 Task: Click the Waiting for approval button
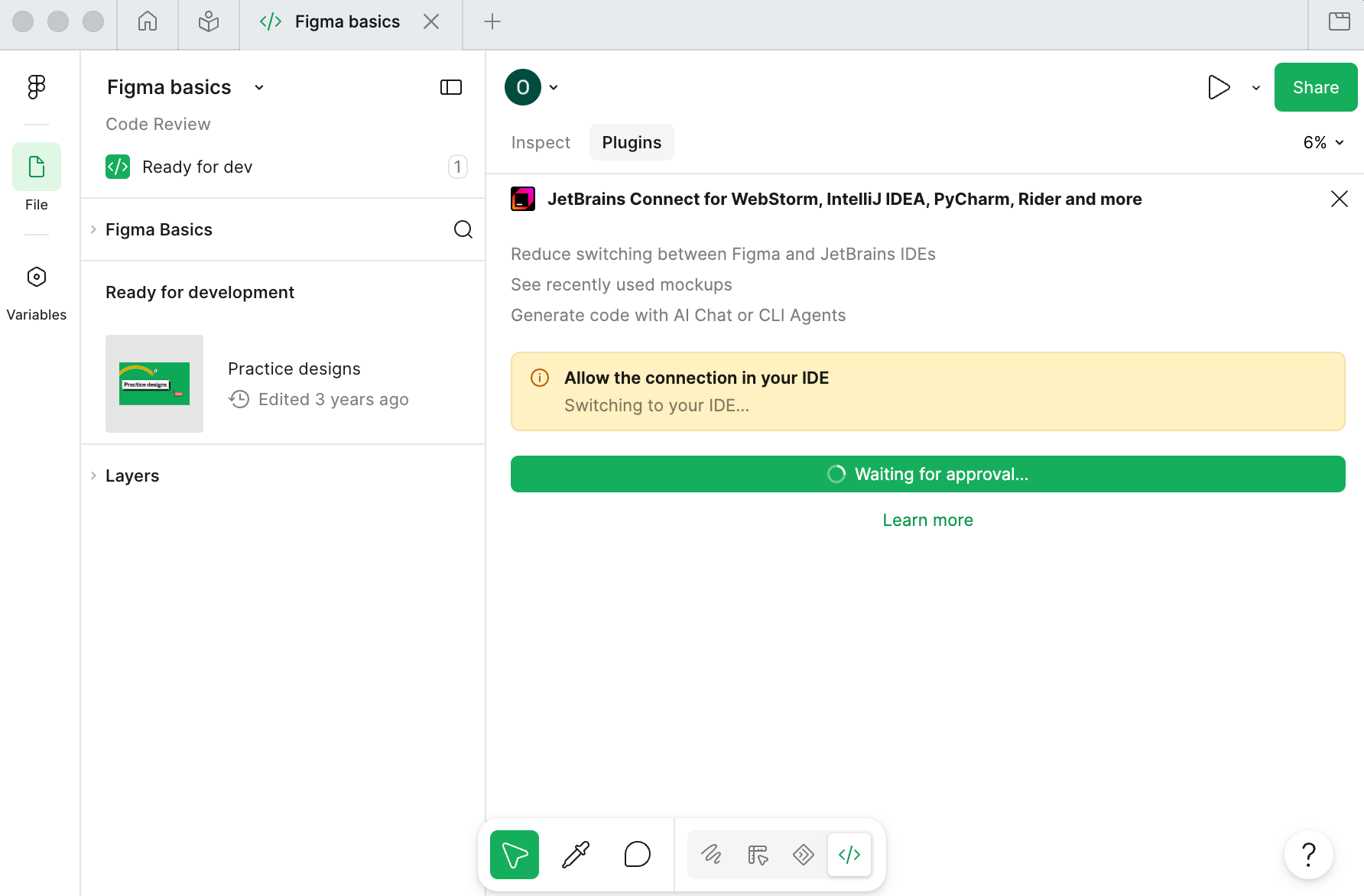tap(928, 474)
